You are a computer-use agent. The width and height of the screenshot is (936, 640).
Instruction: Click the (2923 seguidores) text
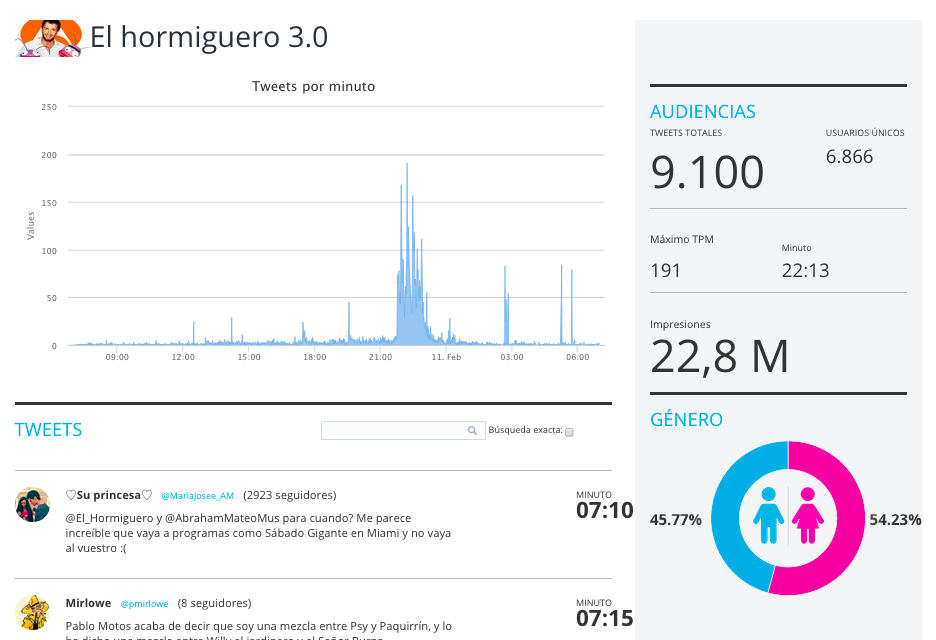(290, 495)
